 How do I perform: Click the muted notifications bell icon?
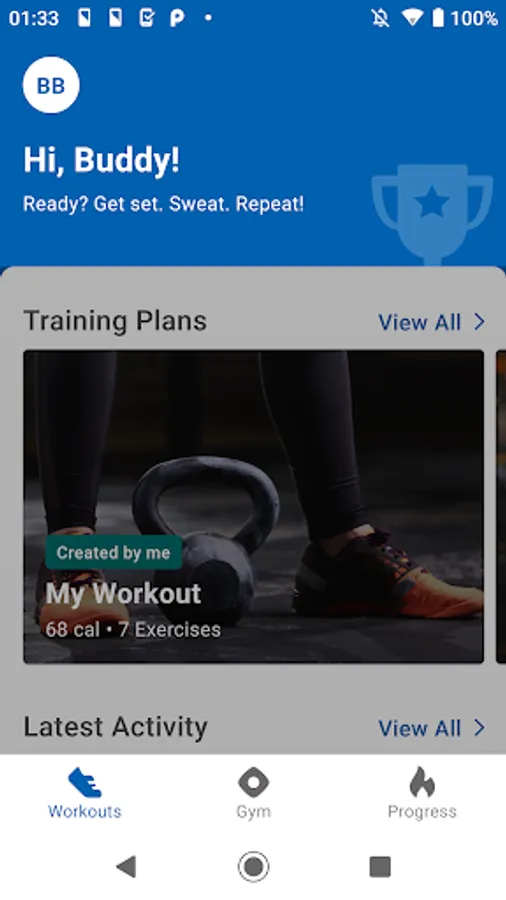tap(380, 18)
